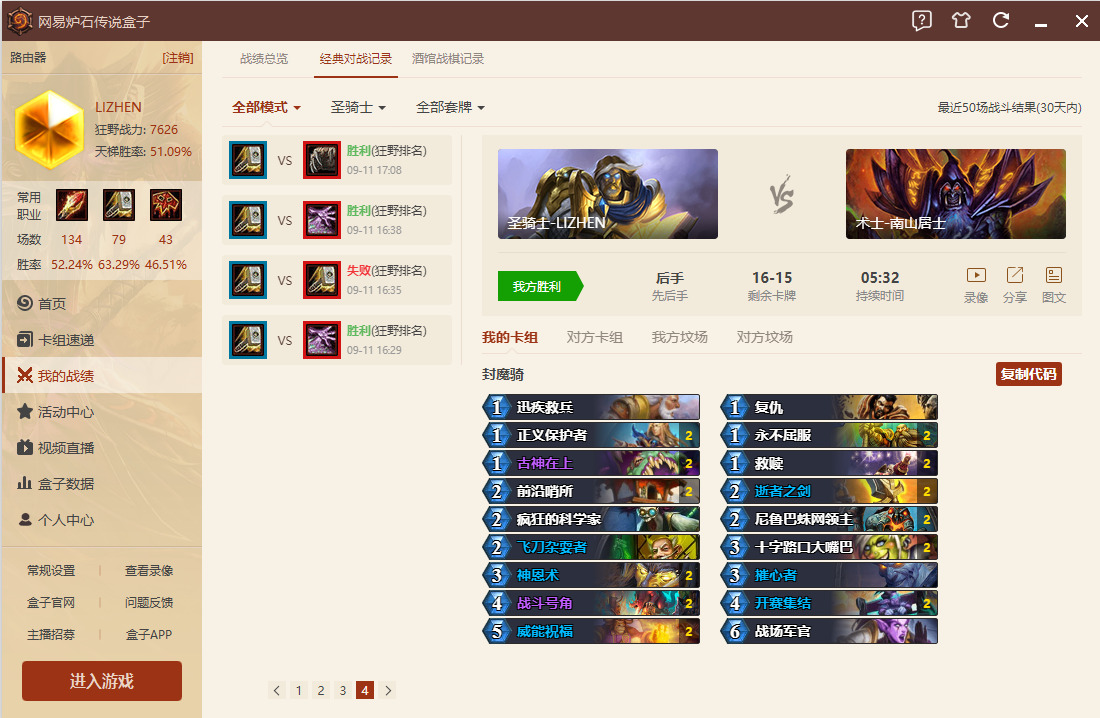Click the refresh icon in title bar
The width and height of the screenshot is (1100, 718).
[x=1001, y=20]
